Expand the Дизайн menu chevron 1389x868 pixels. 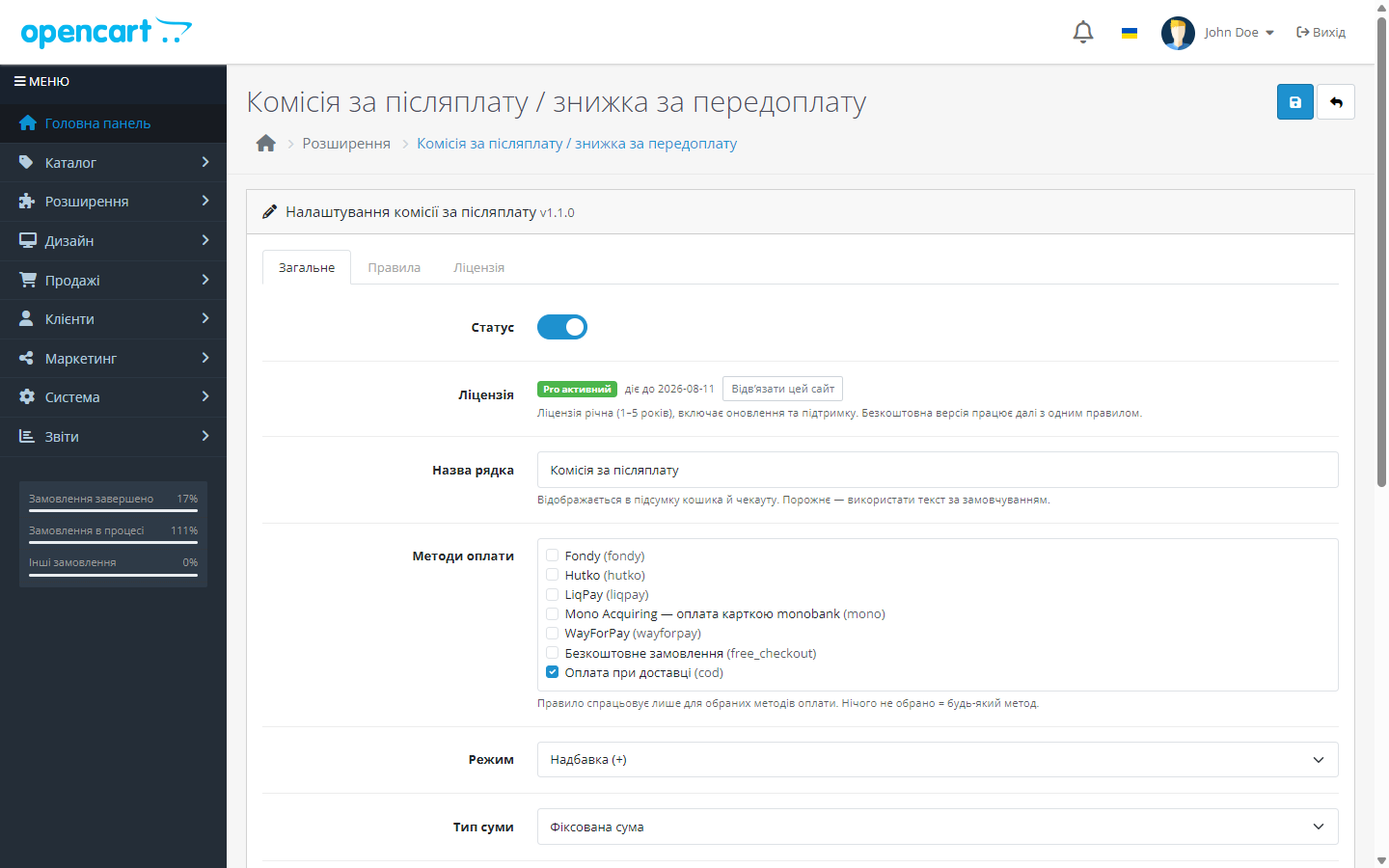(205, 240)
